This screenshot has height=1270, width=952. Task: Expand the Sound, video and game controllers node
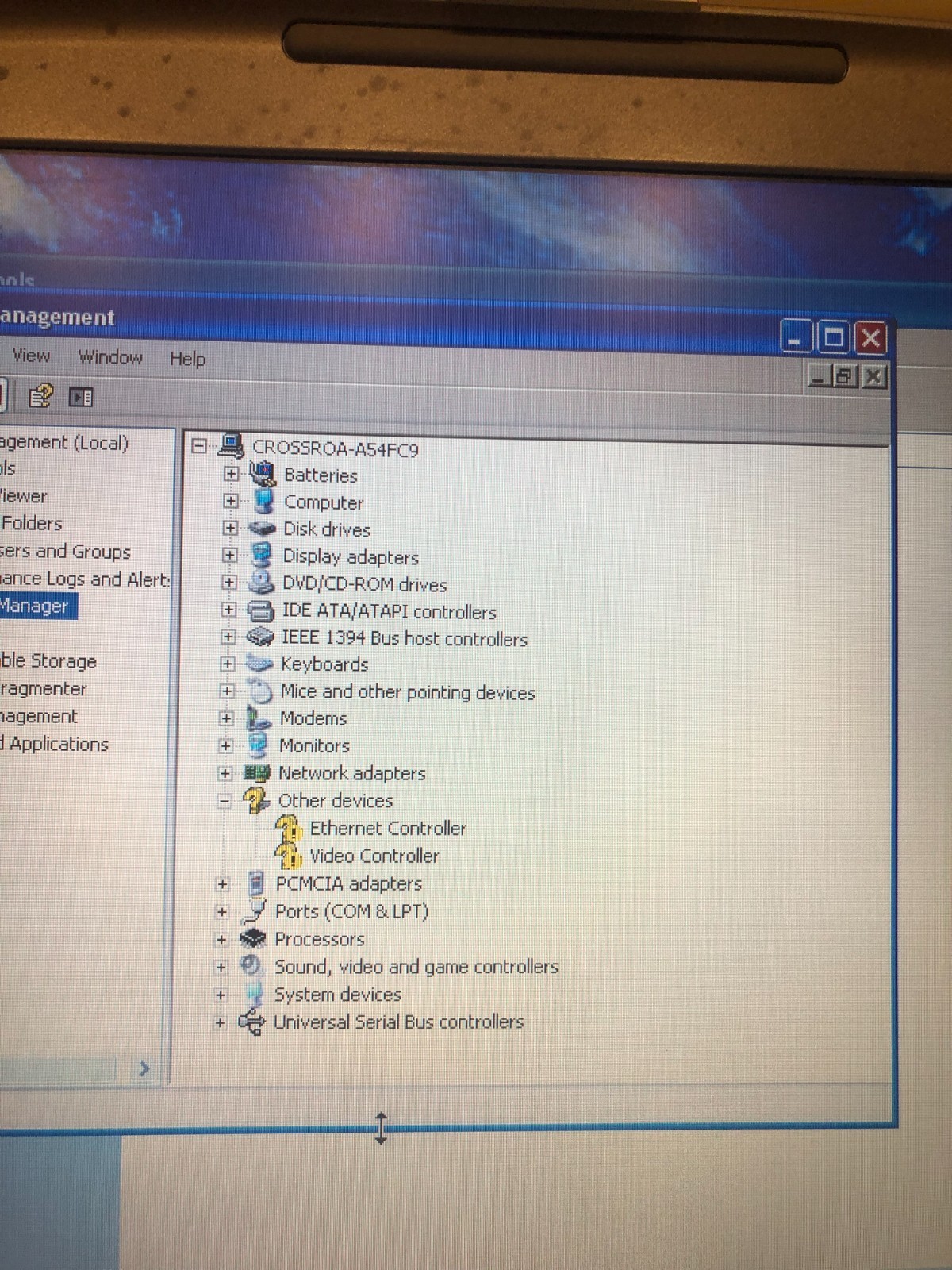[x=221, y=967]
